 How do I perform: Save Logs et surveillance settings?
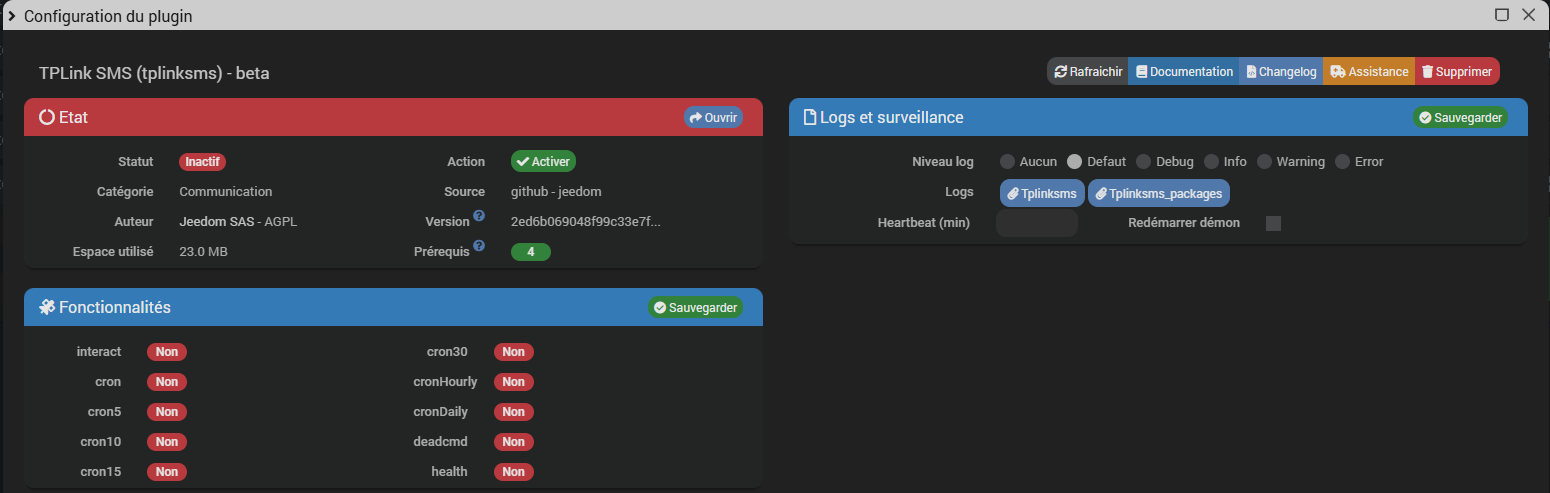click(1459, 117)
